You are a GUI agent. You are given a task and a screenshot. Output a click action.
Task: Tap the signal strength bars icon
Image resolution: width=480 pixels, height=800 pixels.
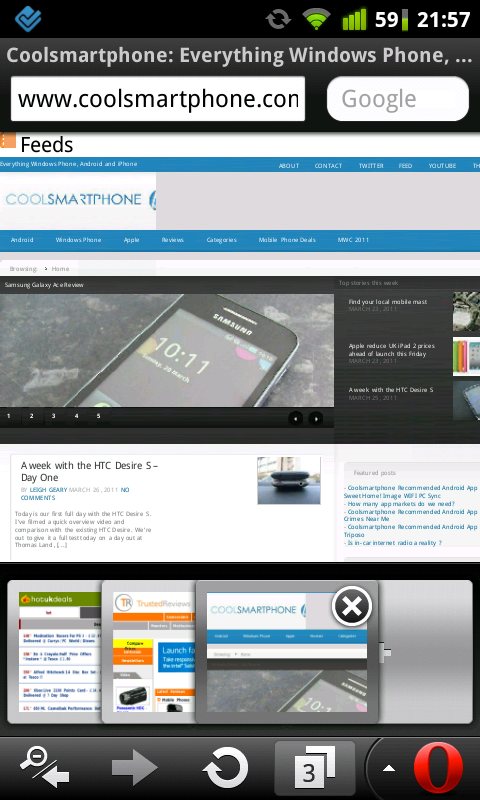355,19
